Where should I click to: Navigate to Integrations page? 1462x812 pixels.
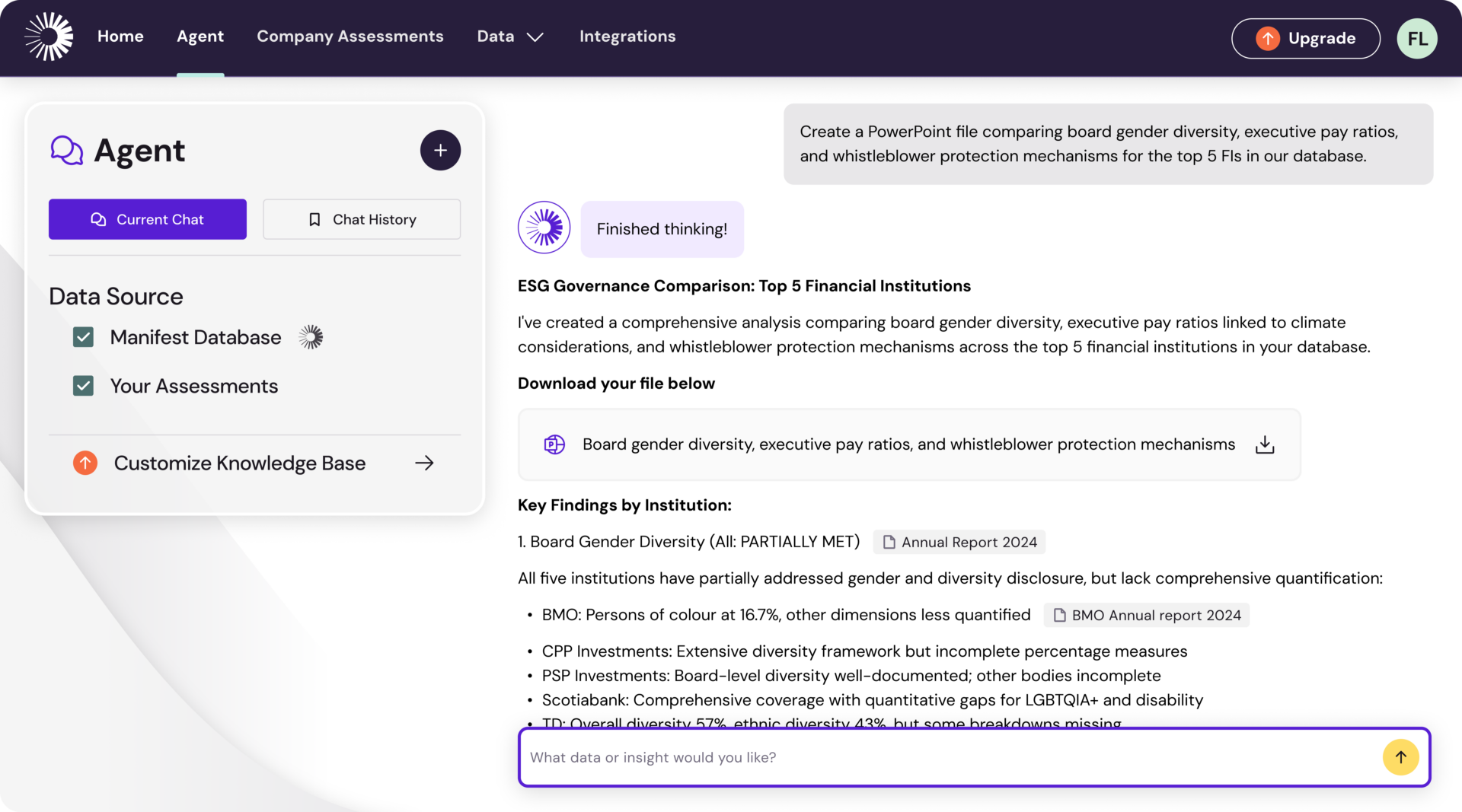point(627,37)
